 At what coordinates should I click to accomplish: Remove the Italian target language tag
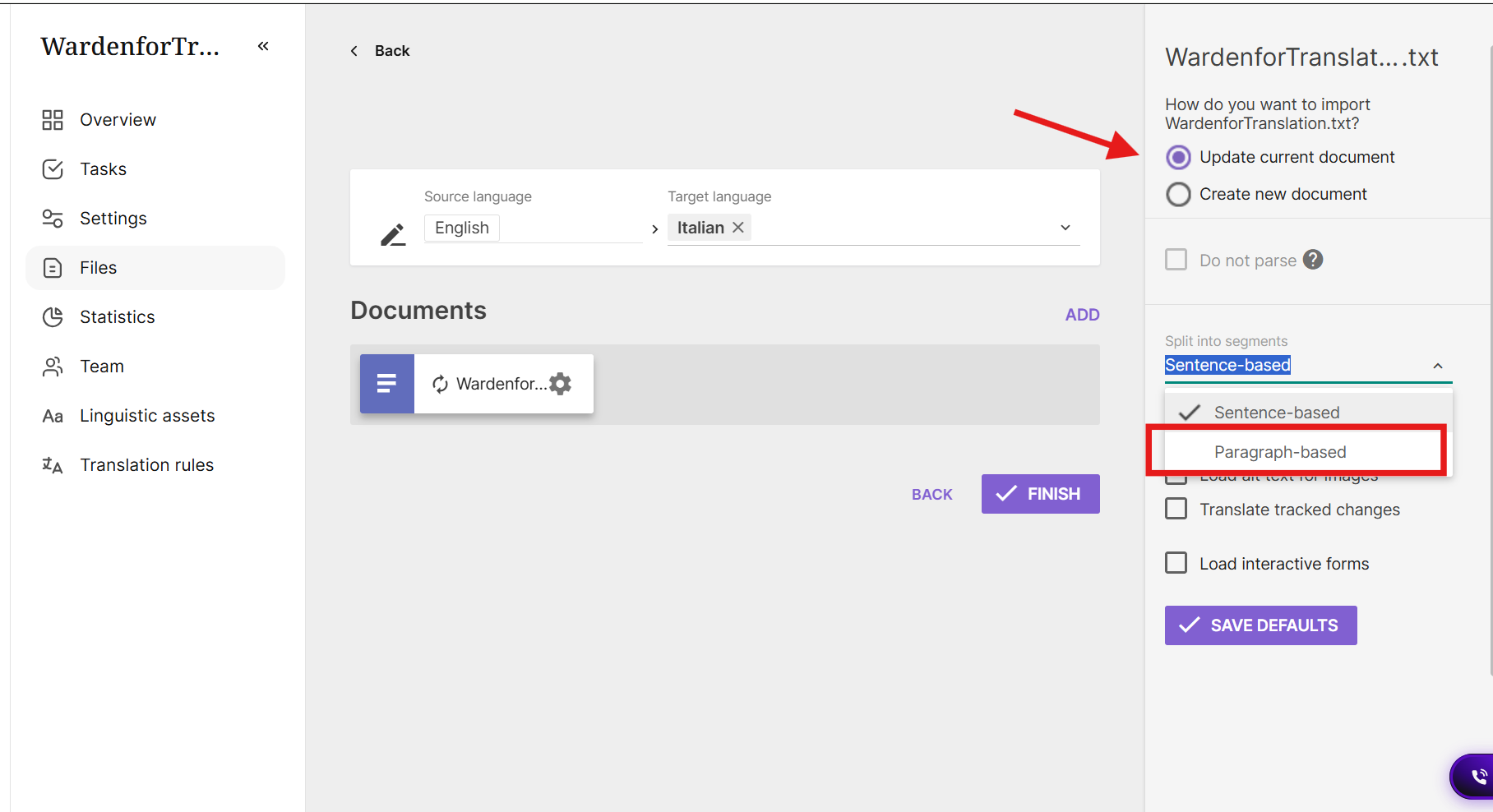pos(738,228)
